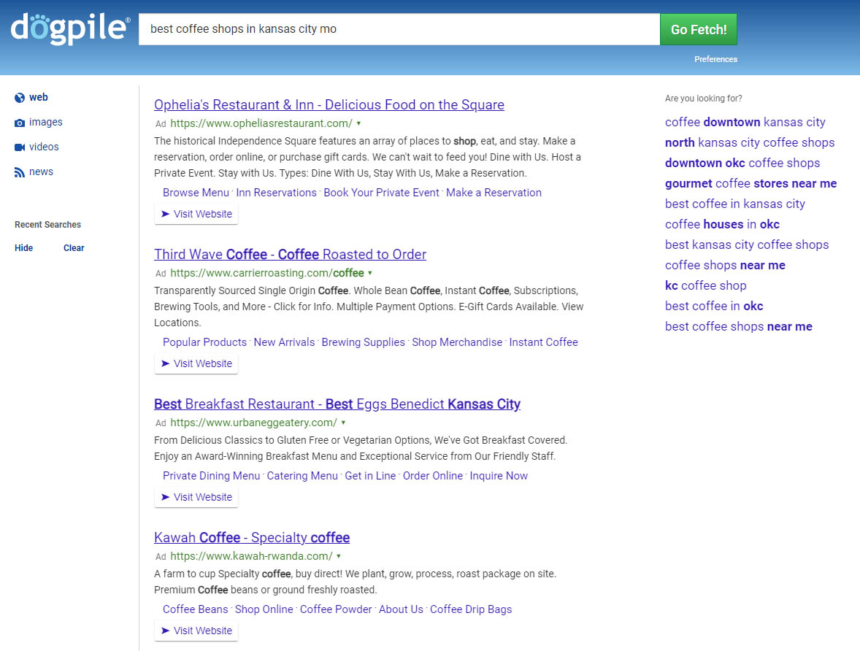Click the videos camcorder icon
Screen dimensions: 860x651
click(19, 147)
